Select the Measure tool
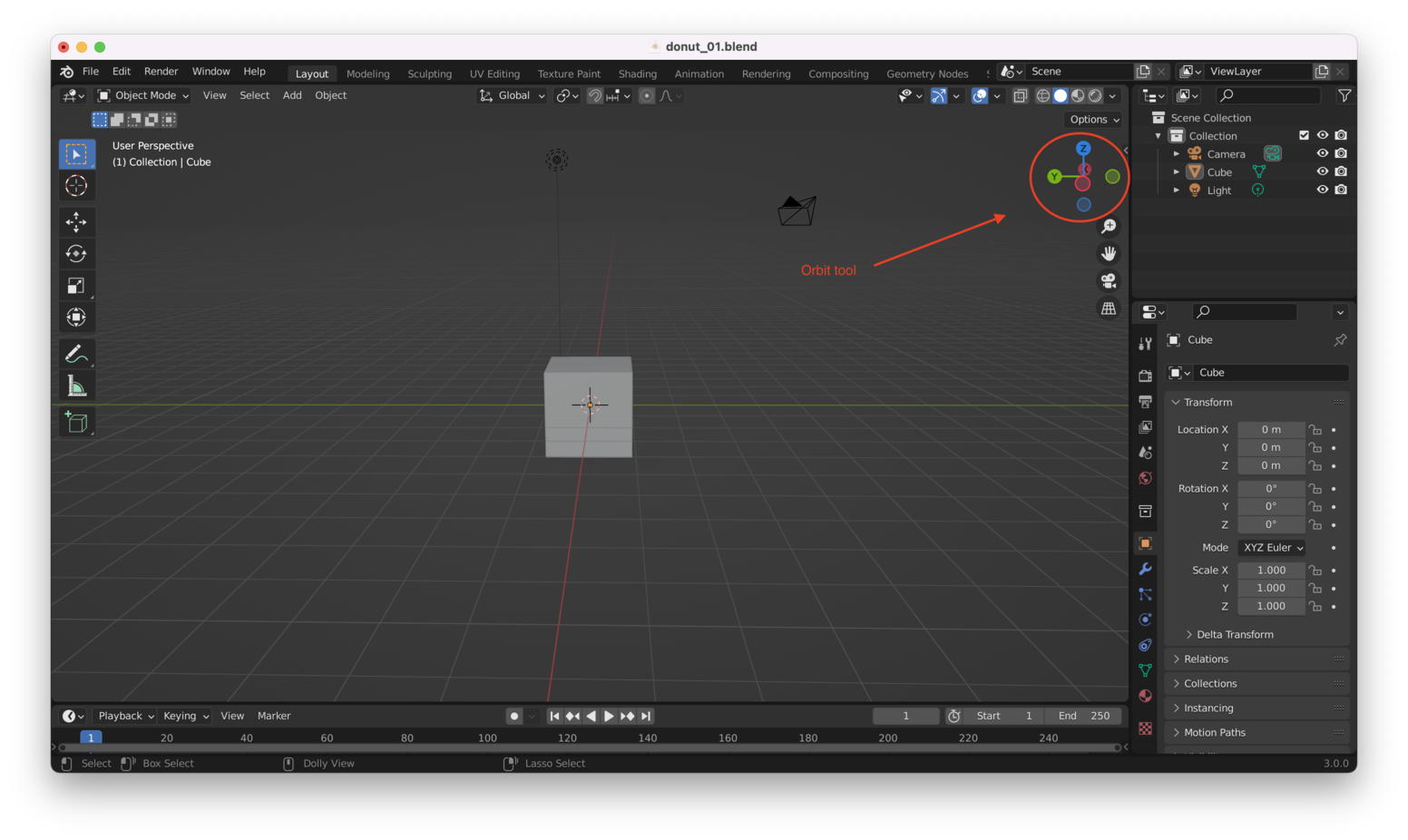Image resolution: width=1408 pixels, height=840 pixels. coord(77,385)
